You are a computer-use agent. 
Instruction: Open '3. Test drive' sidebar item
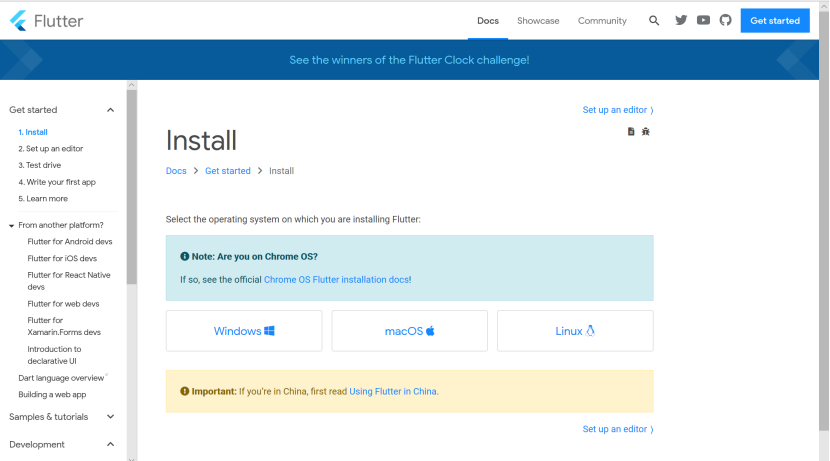click(40, 165)
